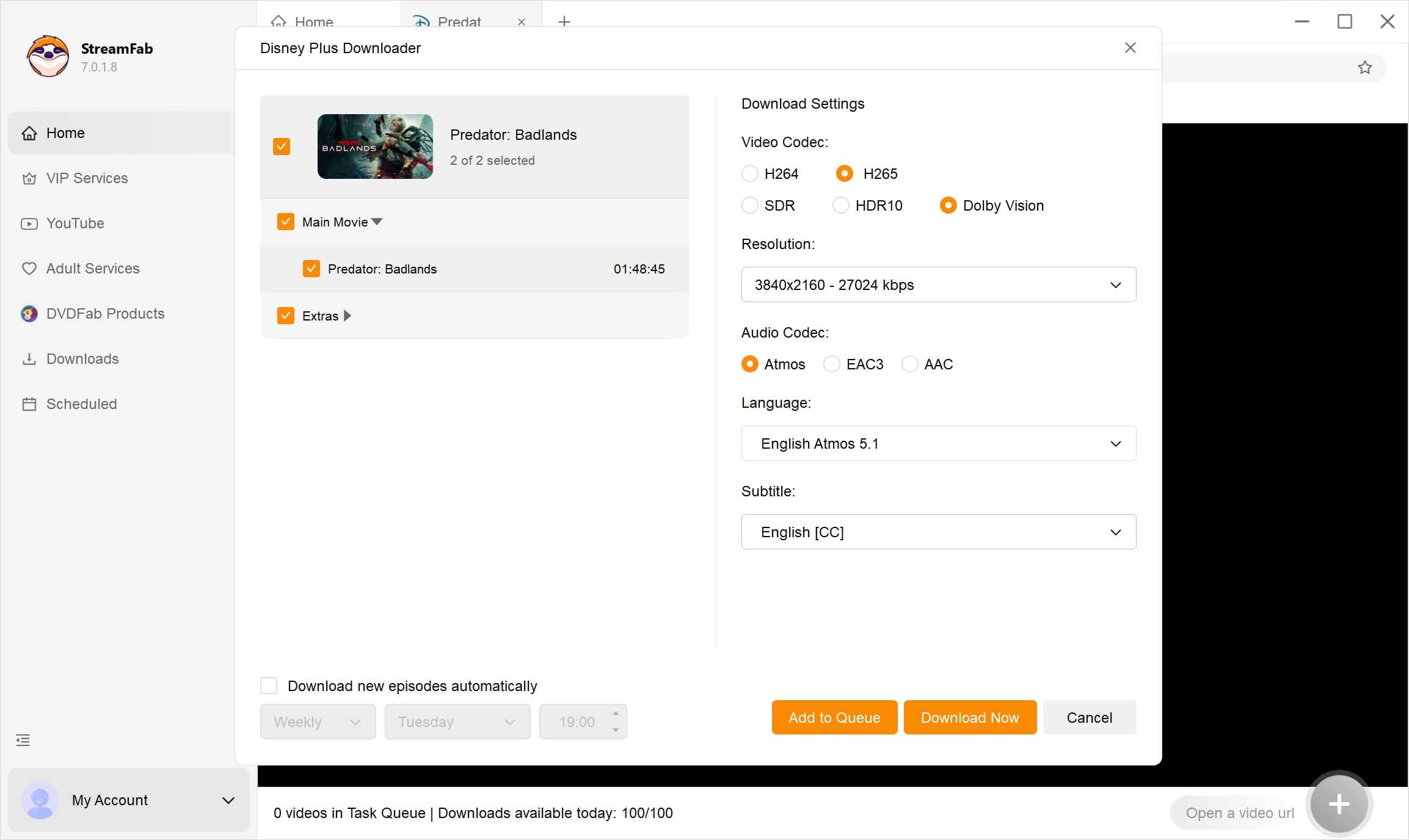Select the Predat browser tab
The height and width of the screenshot is (840, 1409).
pos(459,22)
